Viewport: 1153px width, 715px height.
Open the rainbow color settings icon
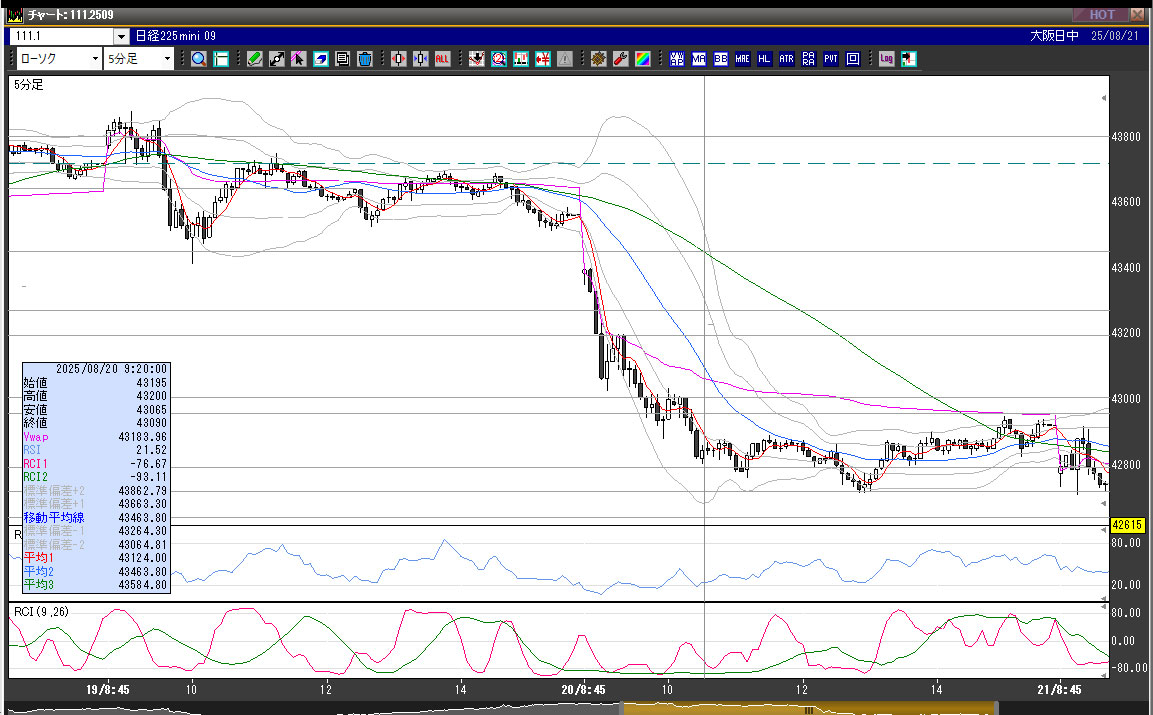(643, 59)
